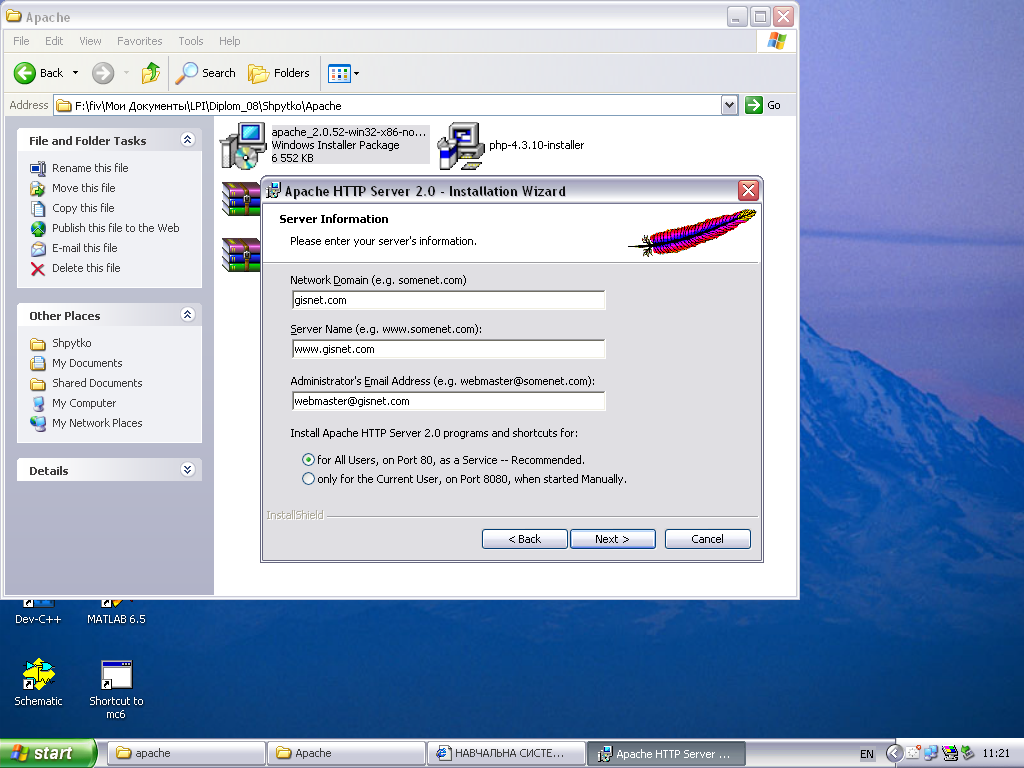The image size is (1024, 768).
Task: Switch to capitalized Apache taskbar window
Action: pyautogui.click(x=346, y=753)
